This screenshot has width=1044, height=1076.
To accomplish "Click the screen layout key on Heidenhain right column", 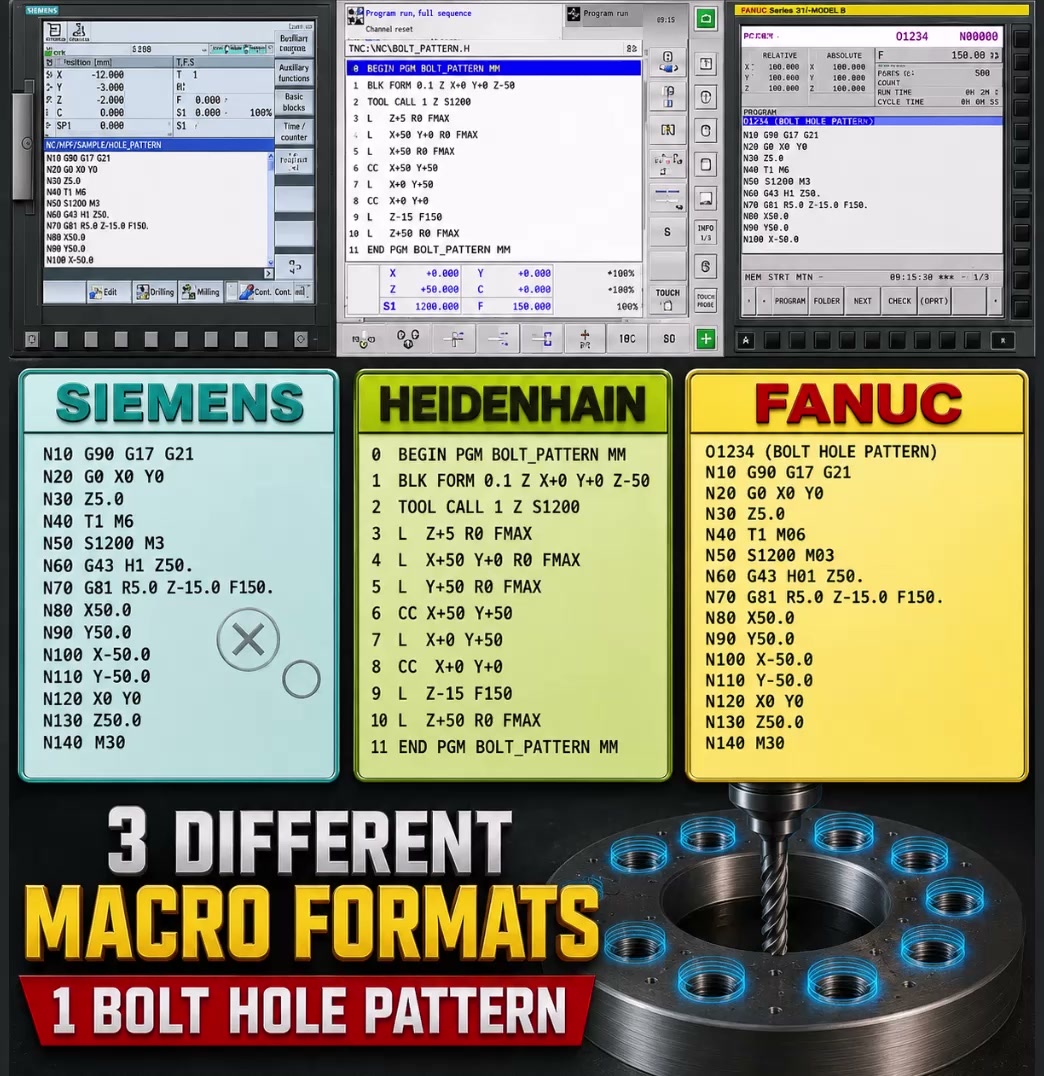I will click(706, 199).
